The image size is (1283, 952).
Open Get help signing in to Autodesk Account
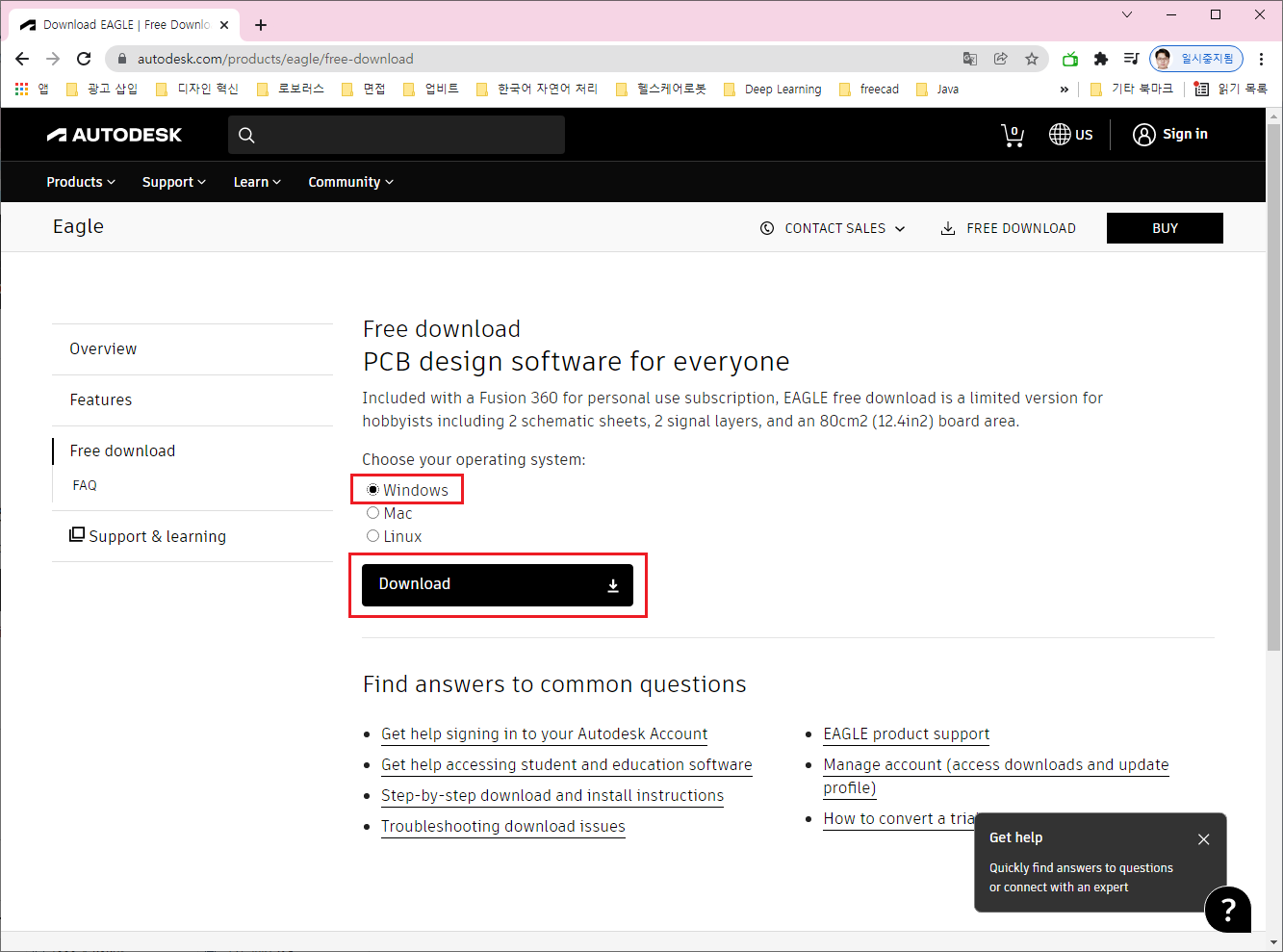[x=545, y=733]
